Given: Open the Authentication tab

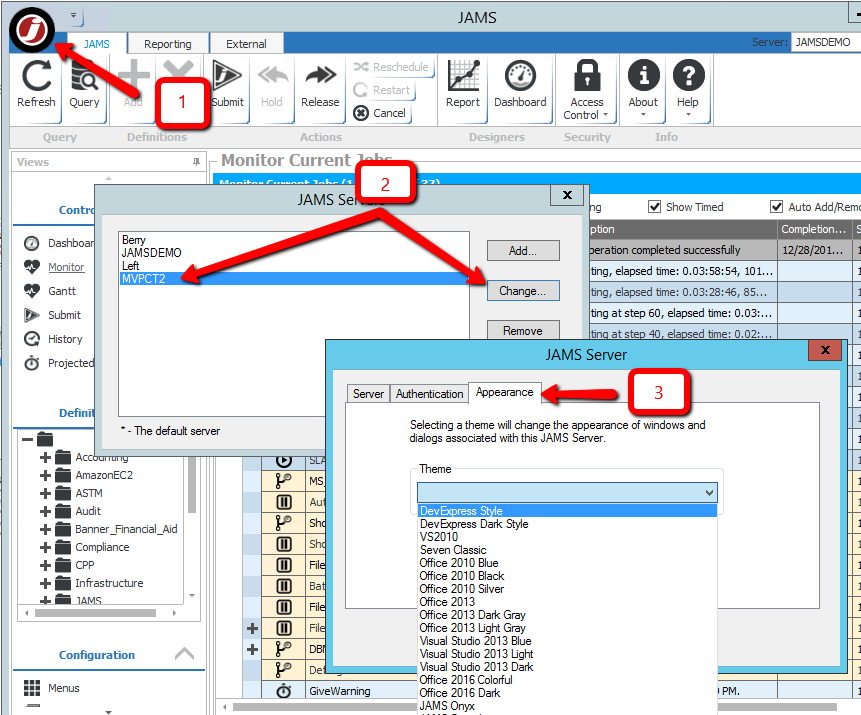Looking at the screenshot, I should pos(429,394).
